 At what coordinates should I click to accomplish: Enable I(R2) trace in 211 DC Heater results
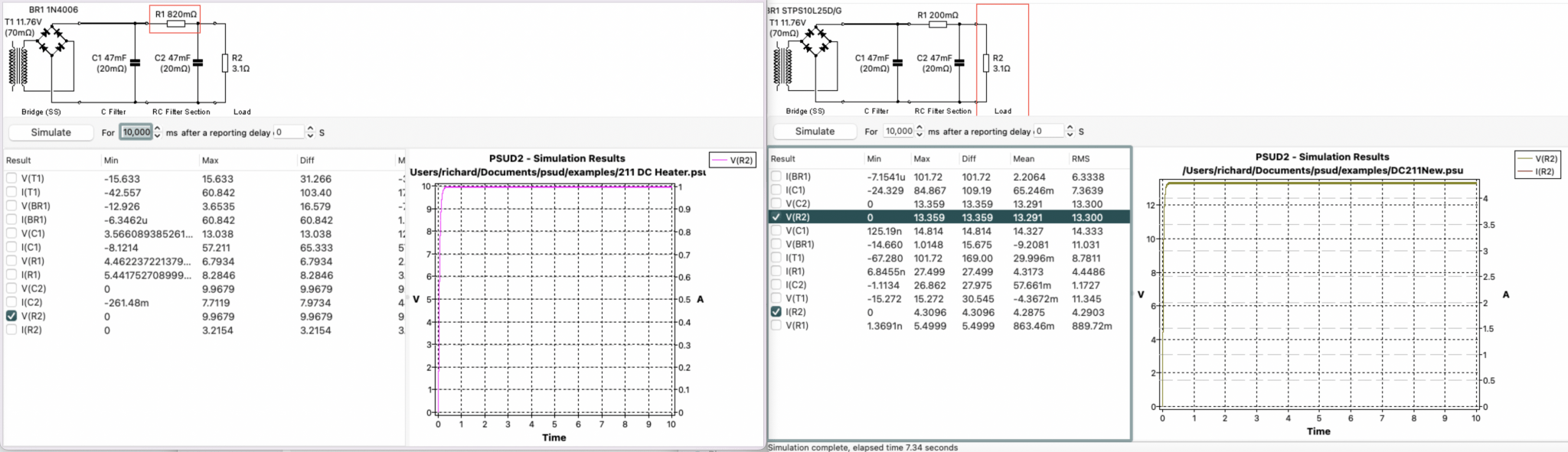pos(11,330)
